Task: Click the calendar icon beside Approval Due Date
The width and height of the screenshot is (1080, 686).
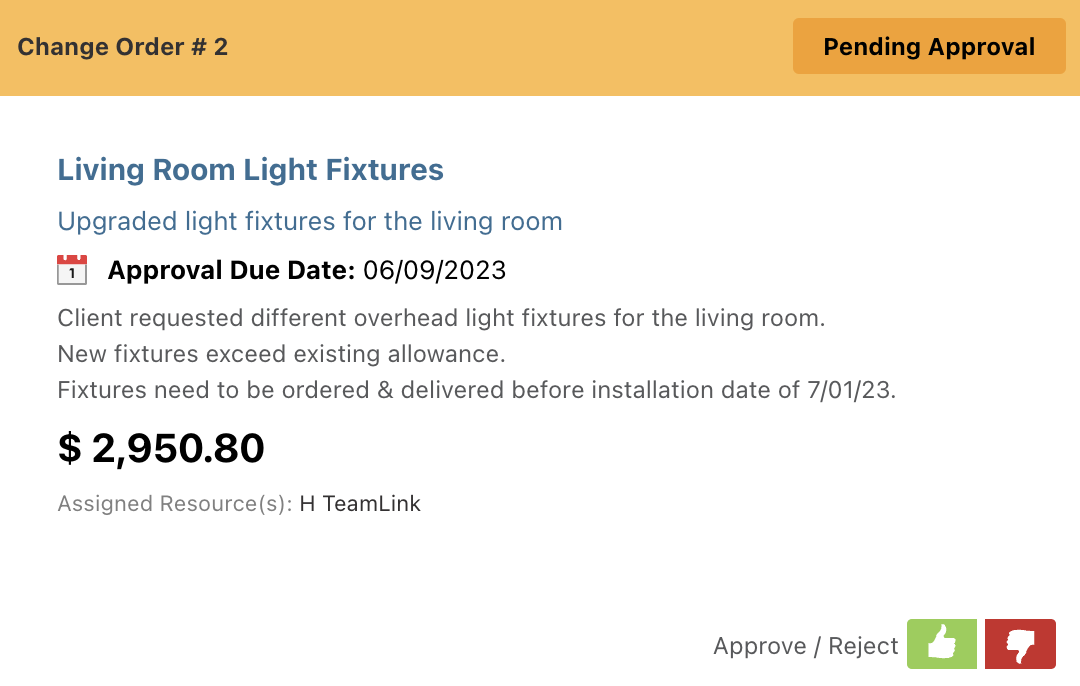Action: (72, 269)
